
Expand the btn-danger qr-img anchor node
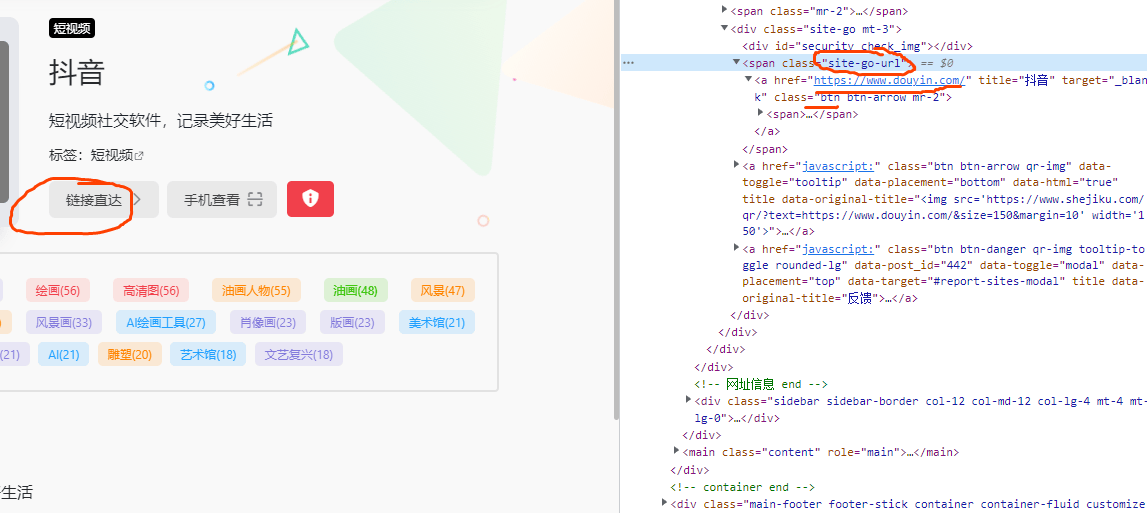tap(737, 248)
